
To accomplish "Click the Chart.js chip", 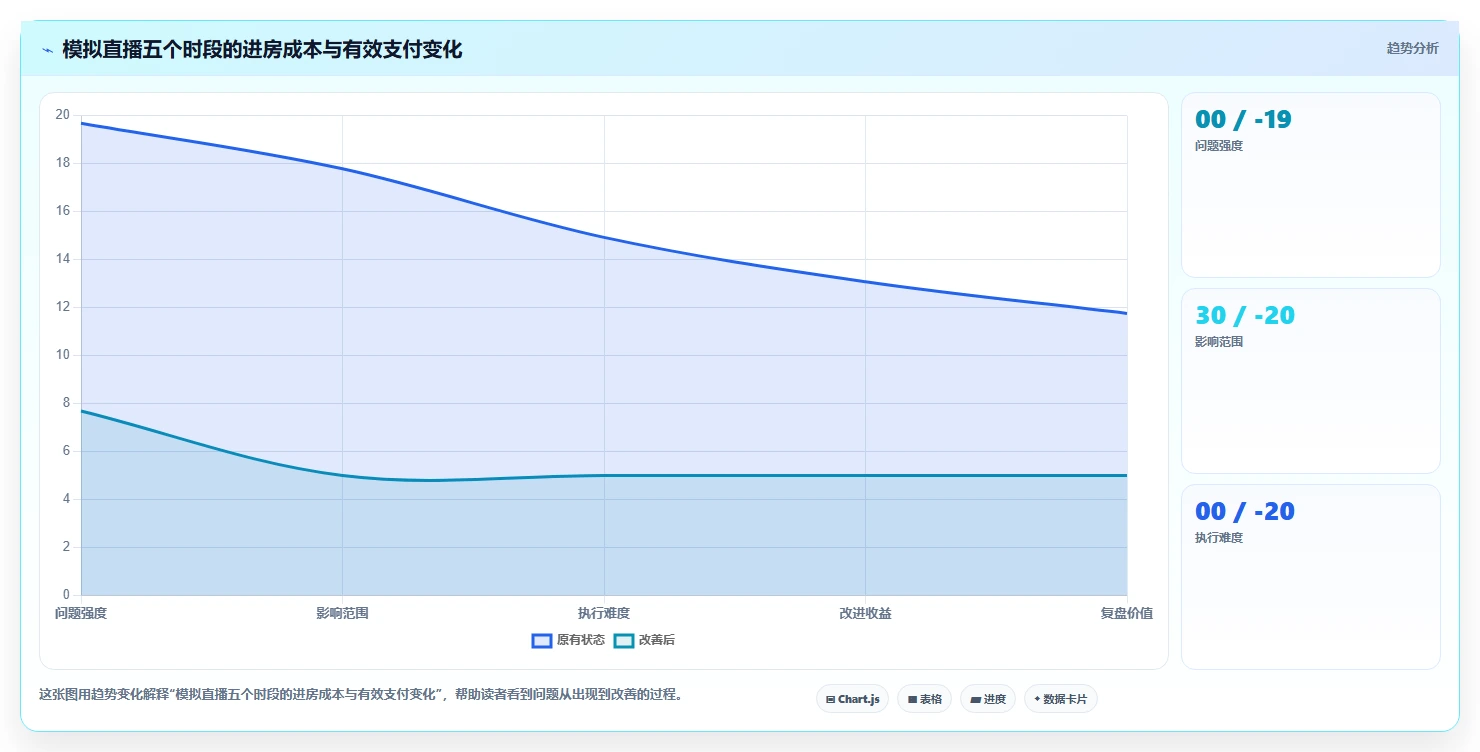I will (852, 699).
